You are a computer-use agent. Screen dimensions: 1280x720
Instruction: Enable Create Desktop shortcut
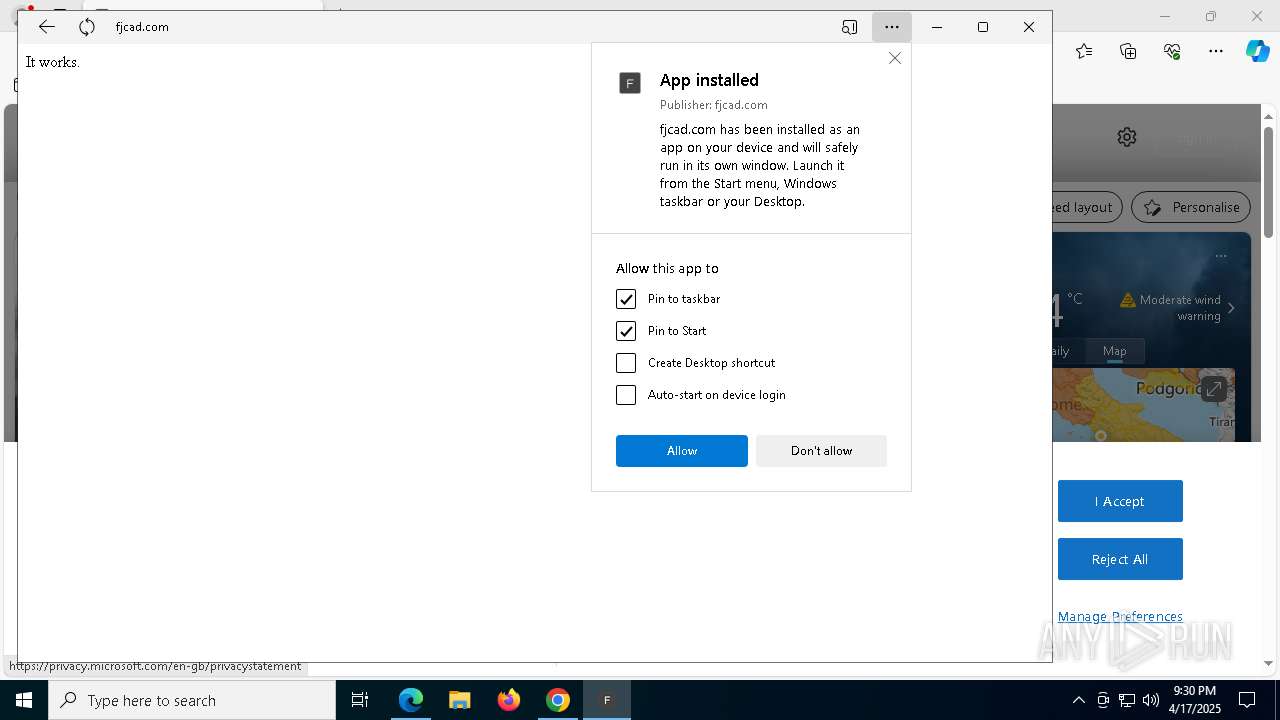626,363
